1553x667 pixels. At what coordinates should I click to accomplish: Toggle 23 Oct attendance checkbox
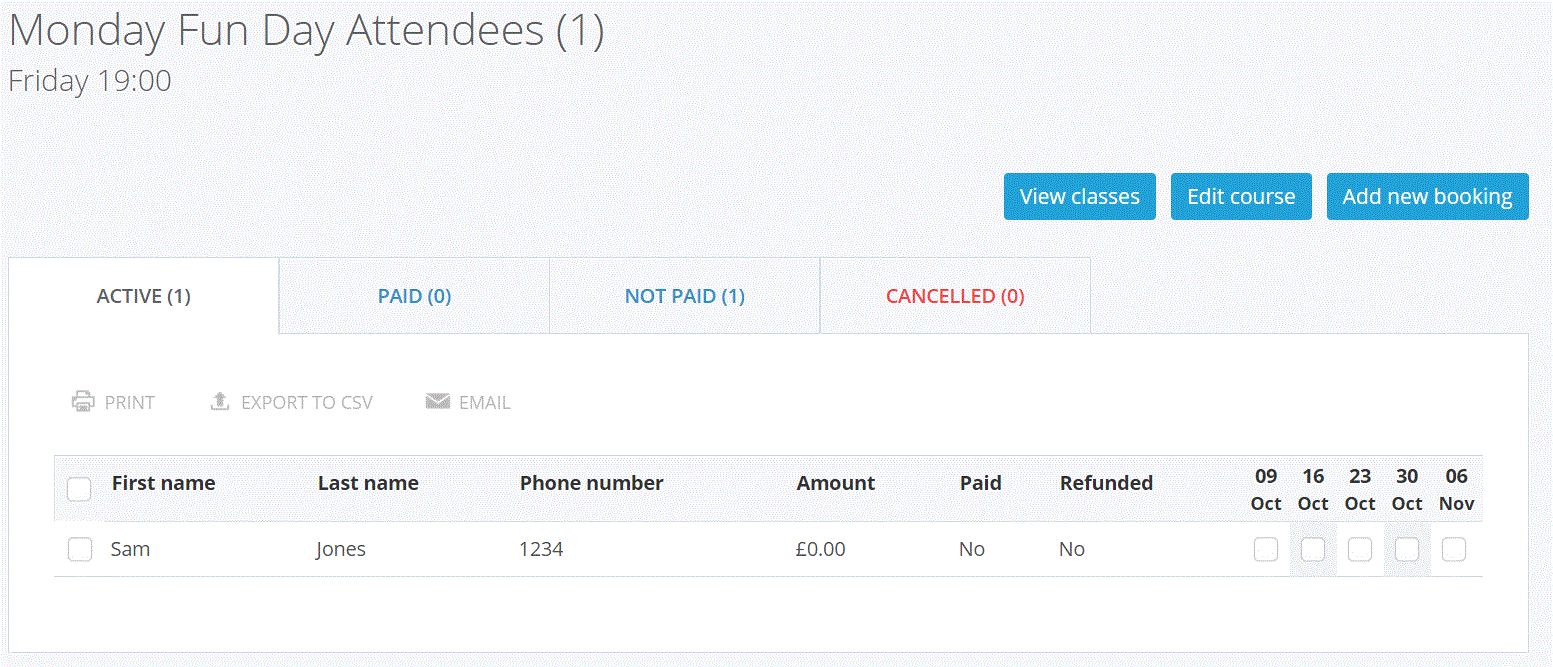1360,549
